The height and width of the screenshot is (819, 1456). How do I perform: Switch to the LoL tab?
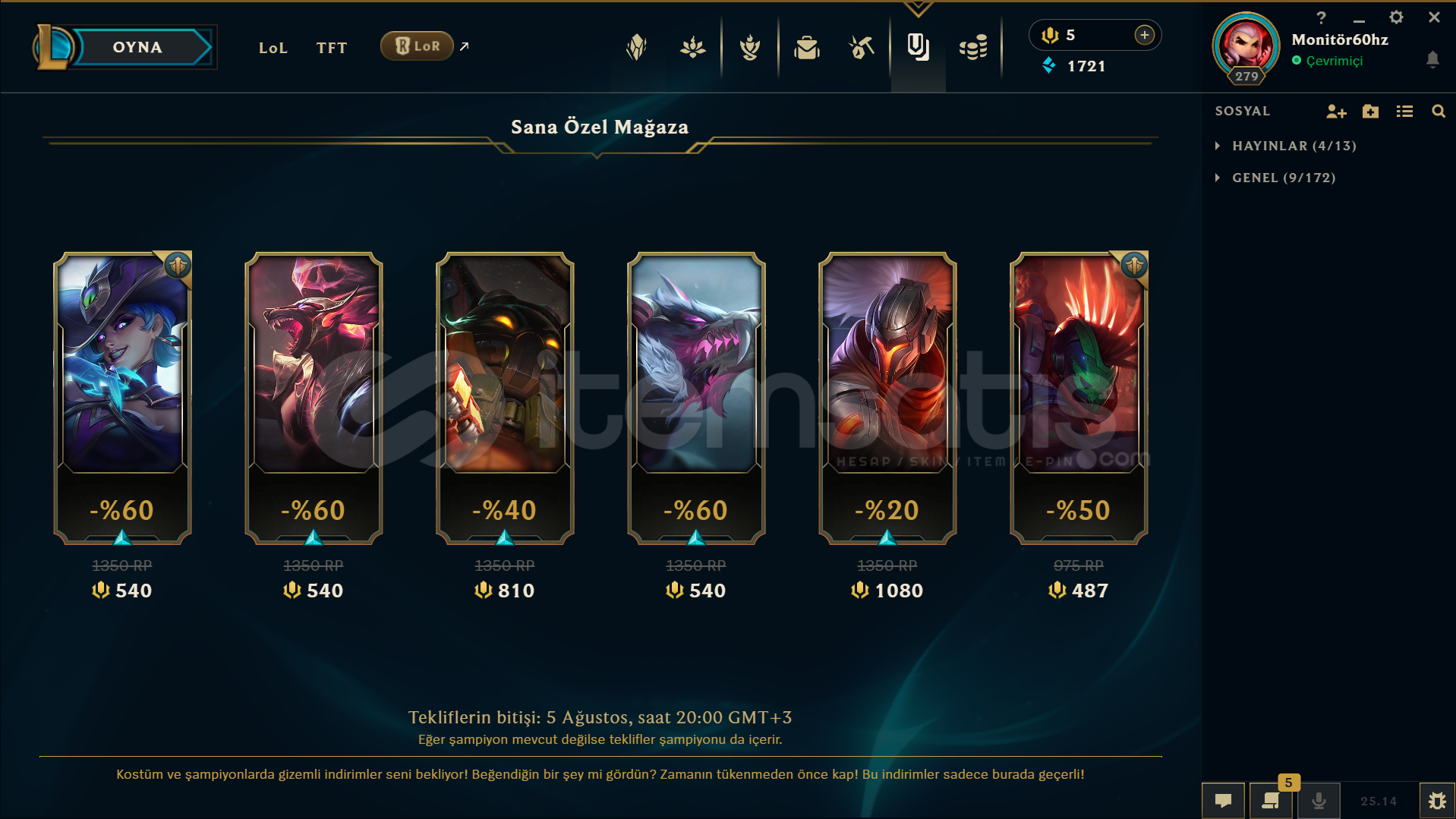tap(273, 48)
